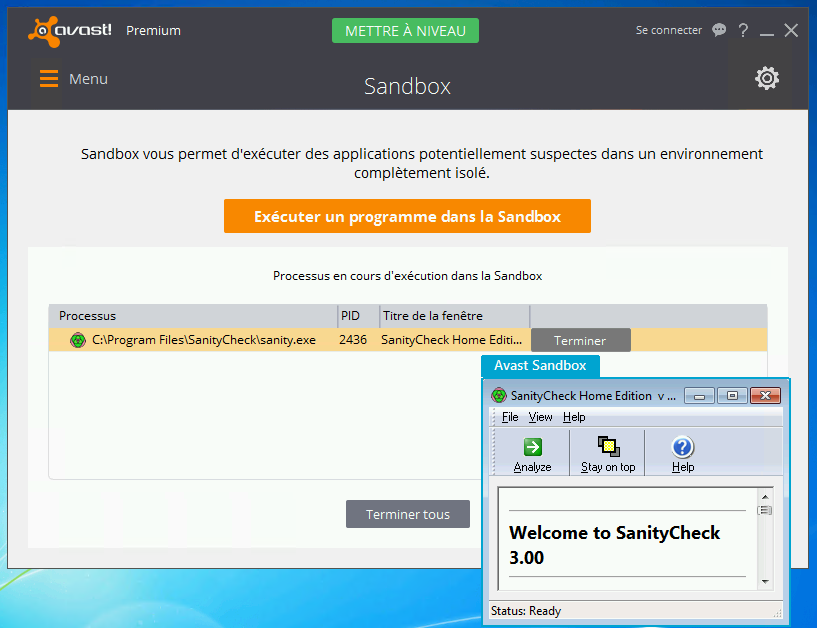Open the File menu in SanityCheck
The image size is (817, 628).
510,417
